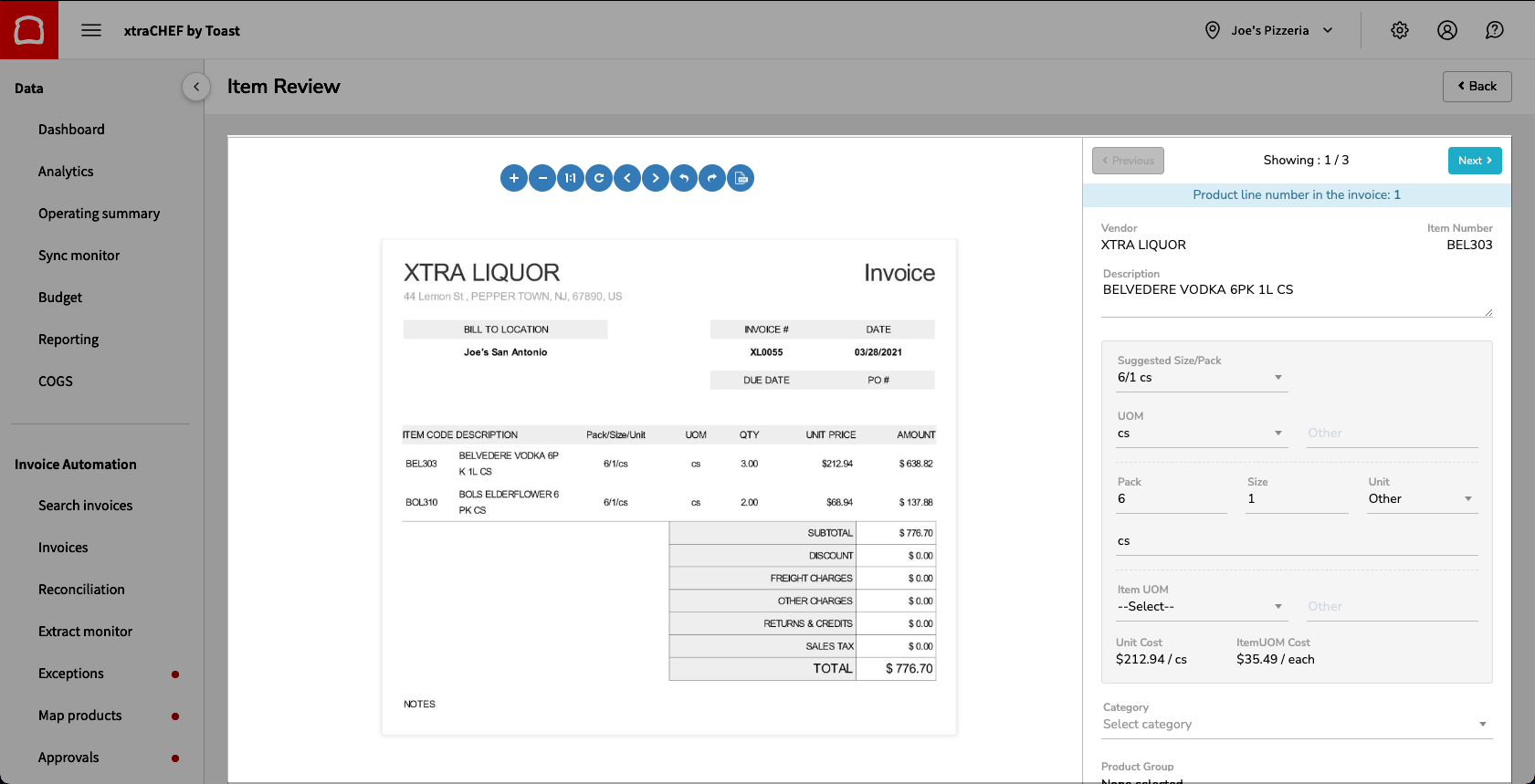Reset invoice view to 1:1 scale
This screenshot has width=1535, height=784.
tap(571, 178)
